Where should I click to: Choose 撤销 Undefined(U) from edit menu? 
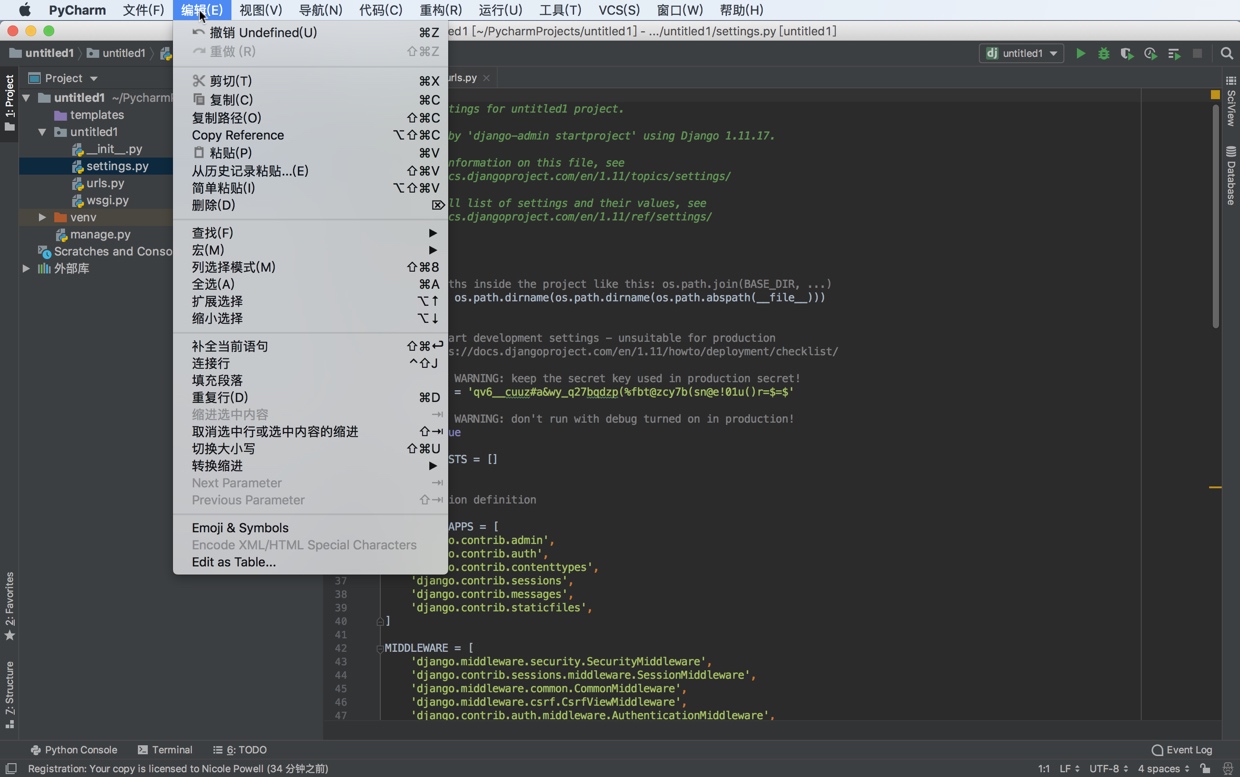click(311, 32)
